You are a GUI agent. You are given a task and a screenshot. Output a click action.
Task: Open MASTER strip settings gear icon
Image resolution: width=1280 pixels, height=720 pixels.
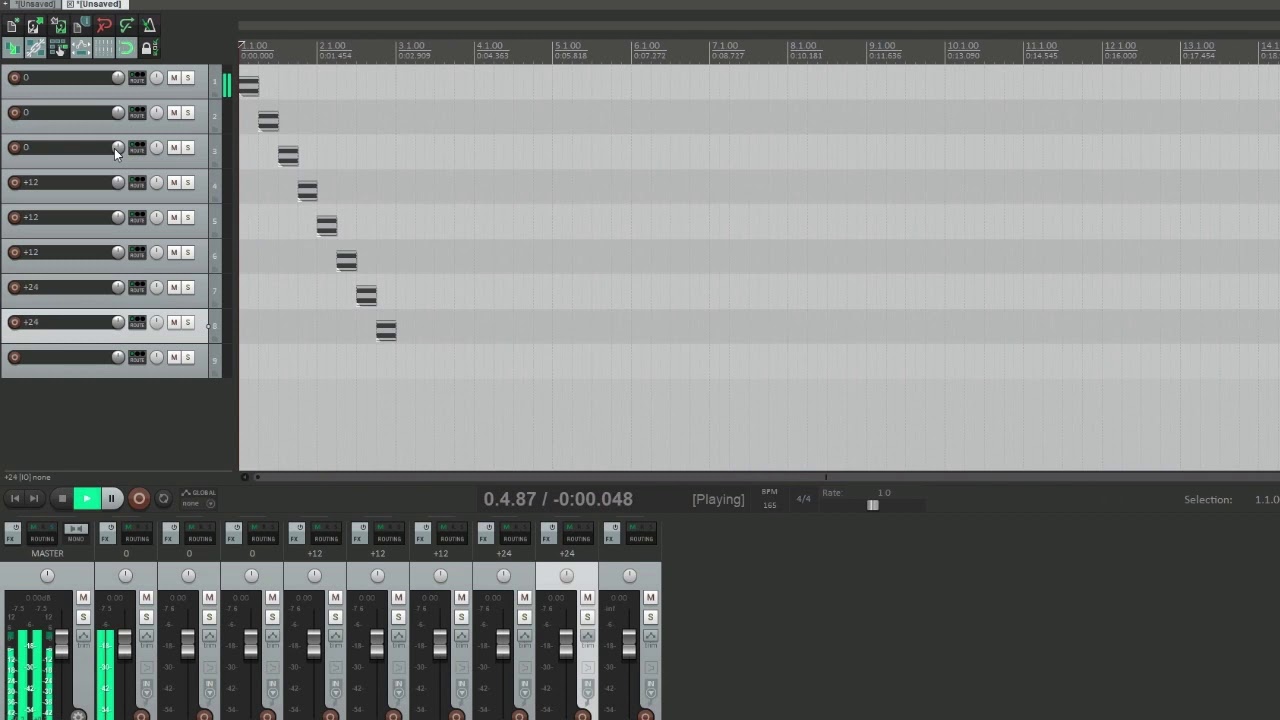pyautogui.click(x=78, y=714)
